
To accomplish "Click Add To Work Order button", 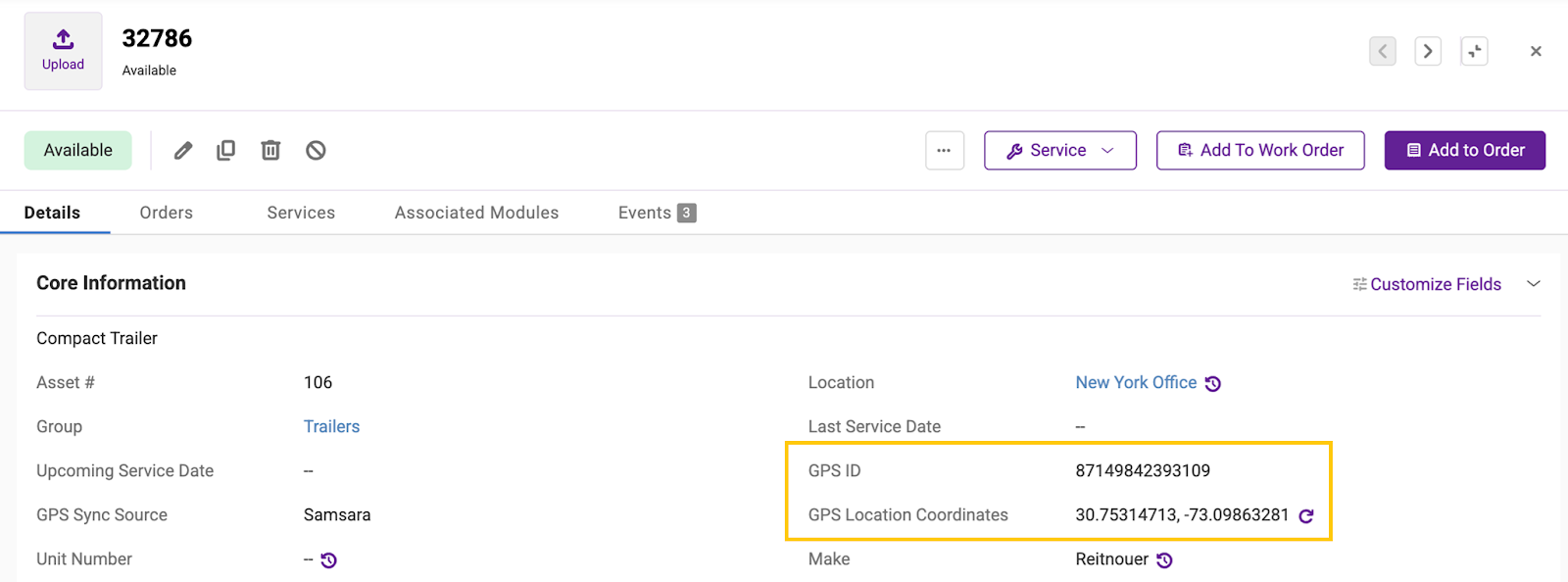I will click(1260, 151).
